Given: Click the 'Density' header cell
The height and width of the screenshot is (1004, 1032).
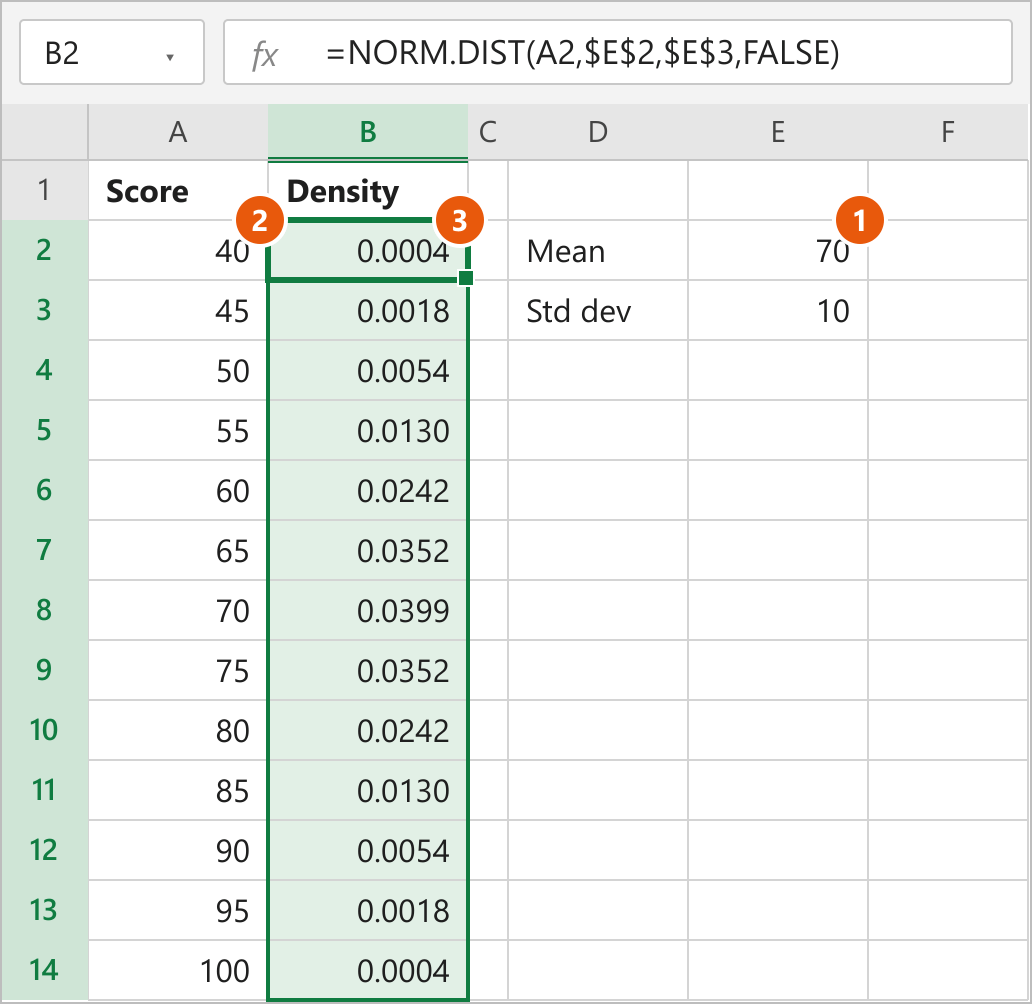Looking at the screenshot, I should point(368,190).
